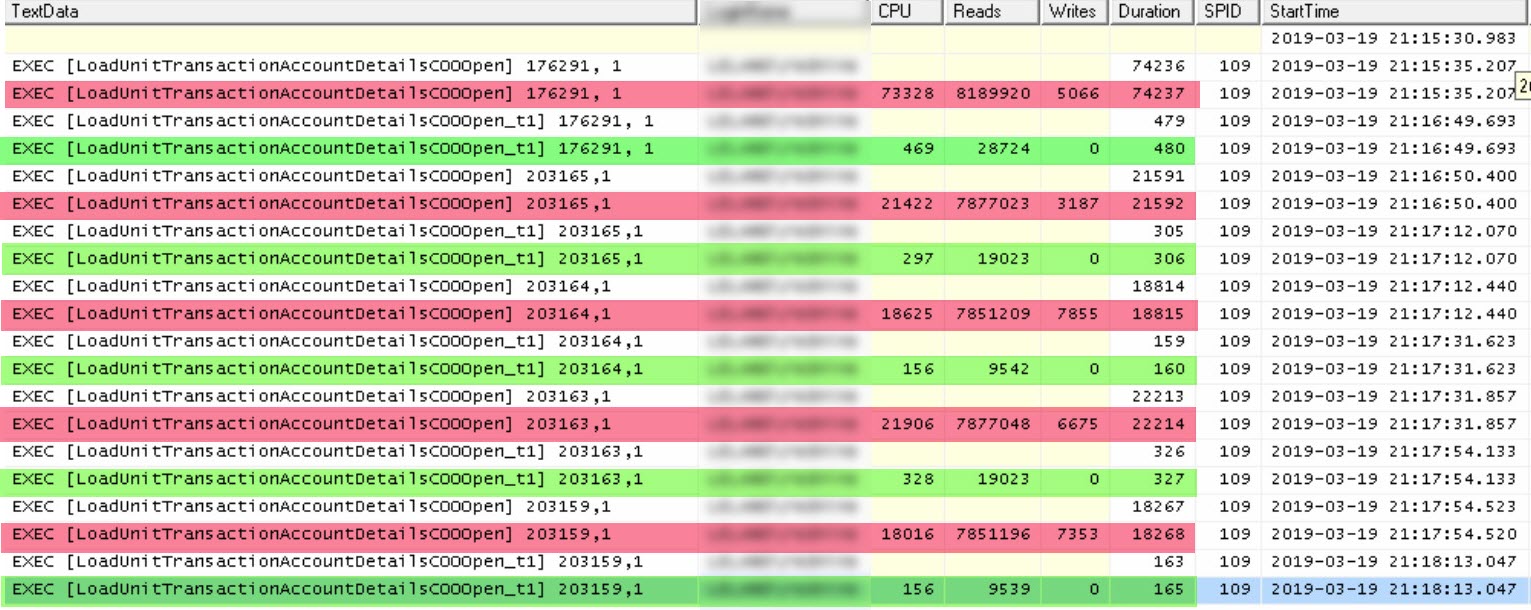Viewport: 1531px width, 610px height.
Task: Select the Duration value 21591
Action: [1158, 176]
